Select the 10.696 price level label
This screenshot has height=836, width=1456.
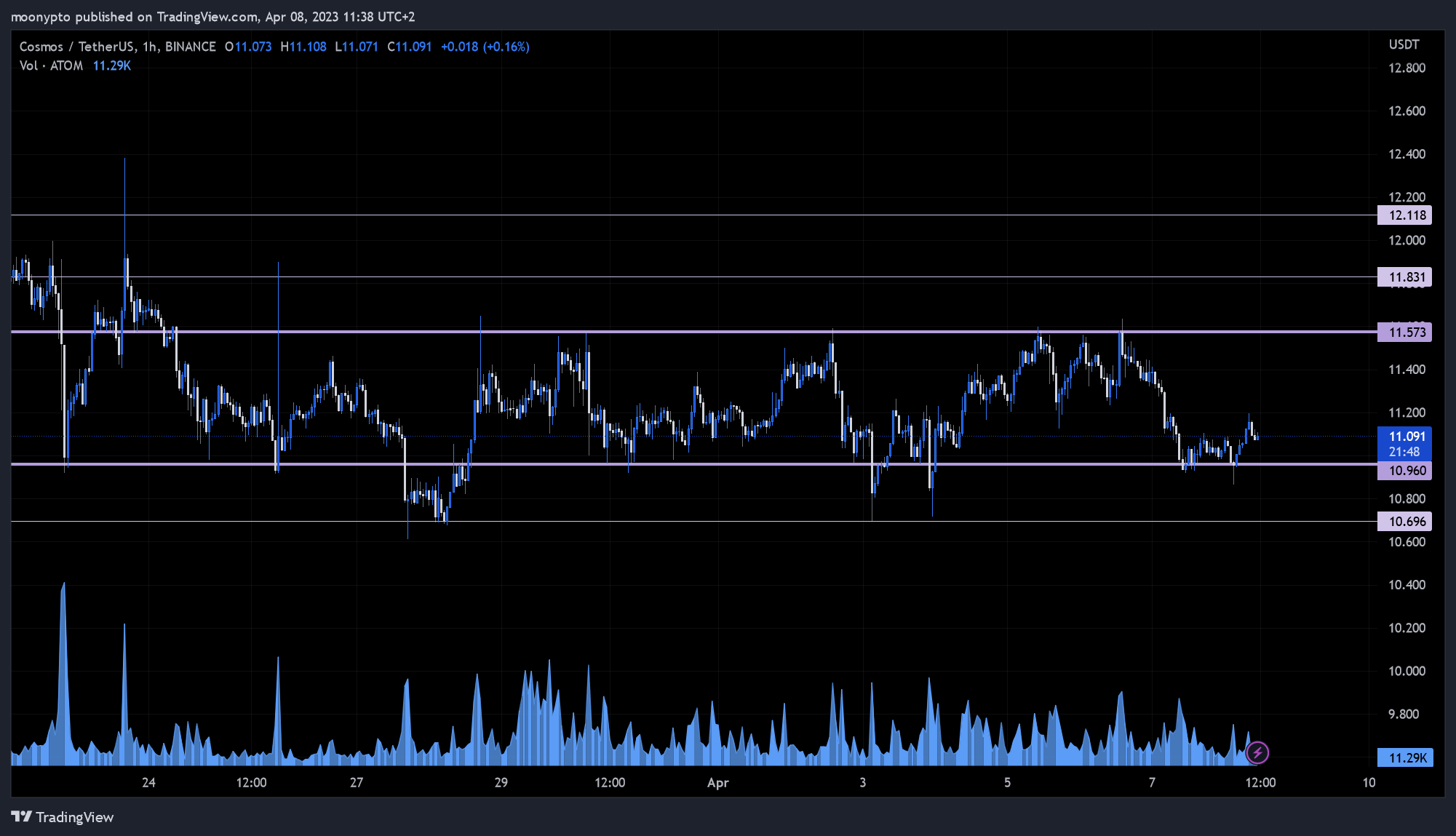pyautogui.click(x=1404, y=522)
